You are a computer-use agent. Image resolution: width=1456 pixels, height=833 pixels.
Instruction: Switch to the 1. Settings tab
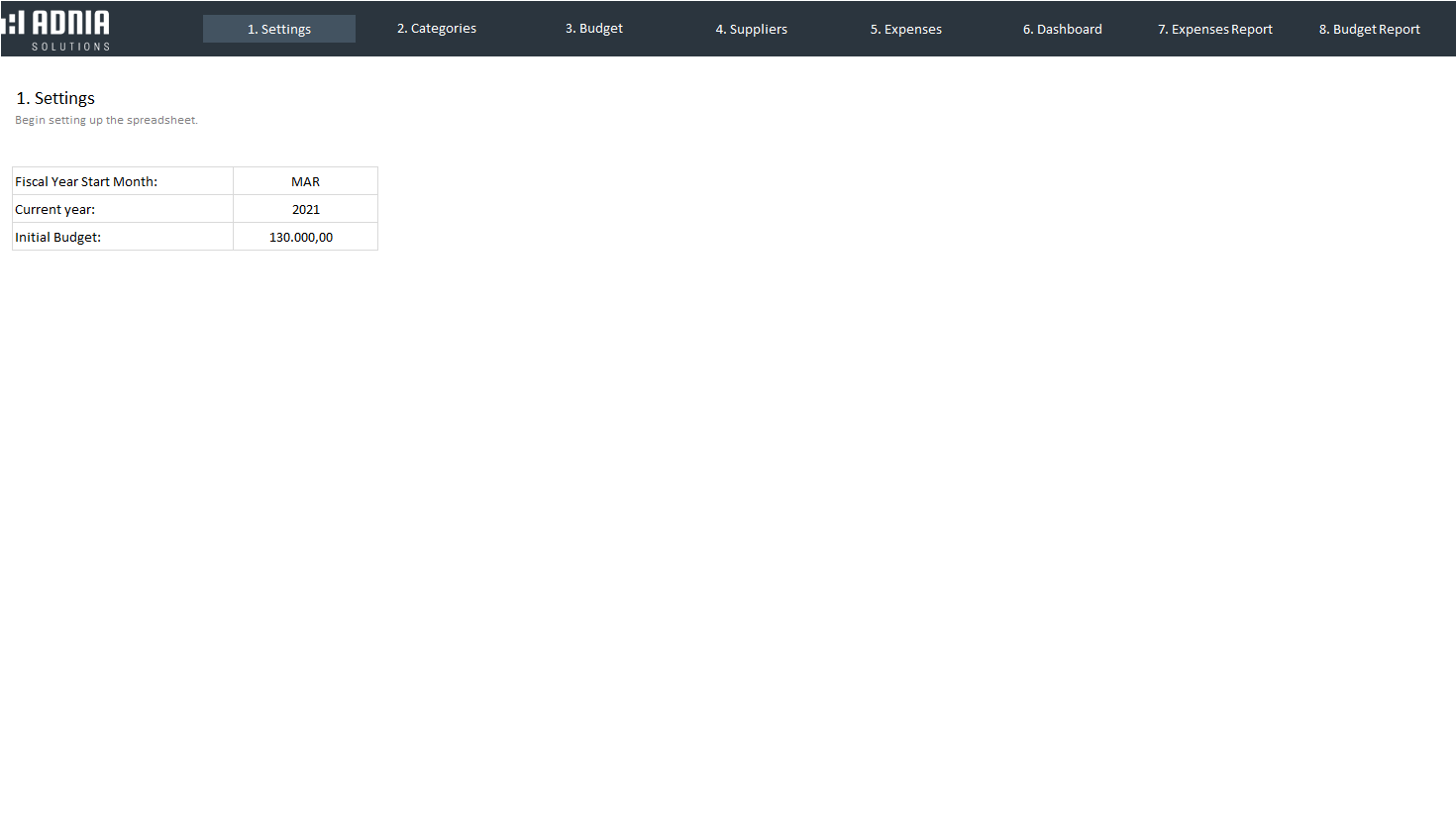279,29
